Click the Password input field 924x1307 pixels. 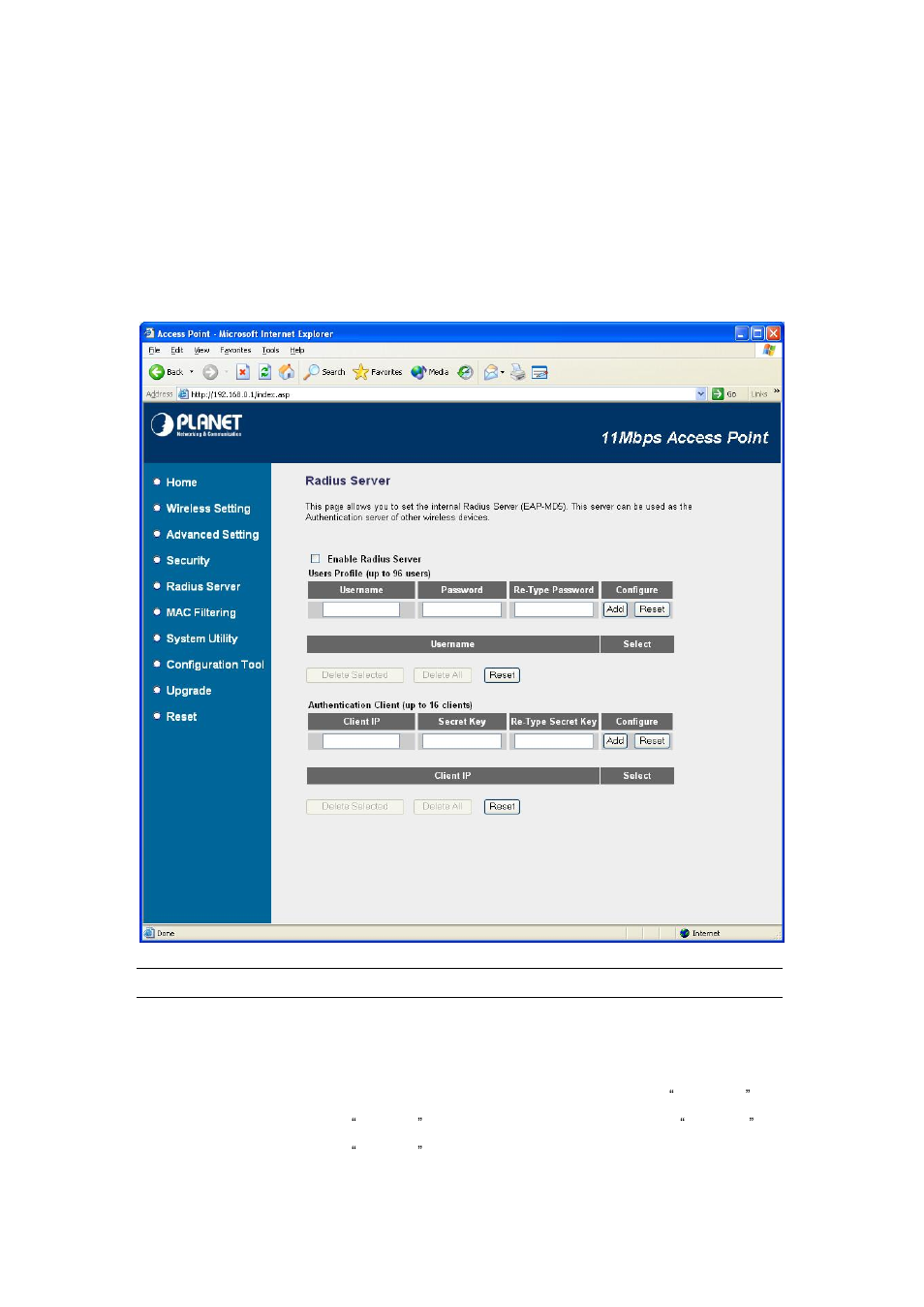coord(462,609)
